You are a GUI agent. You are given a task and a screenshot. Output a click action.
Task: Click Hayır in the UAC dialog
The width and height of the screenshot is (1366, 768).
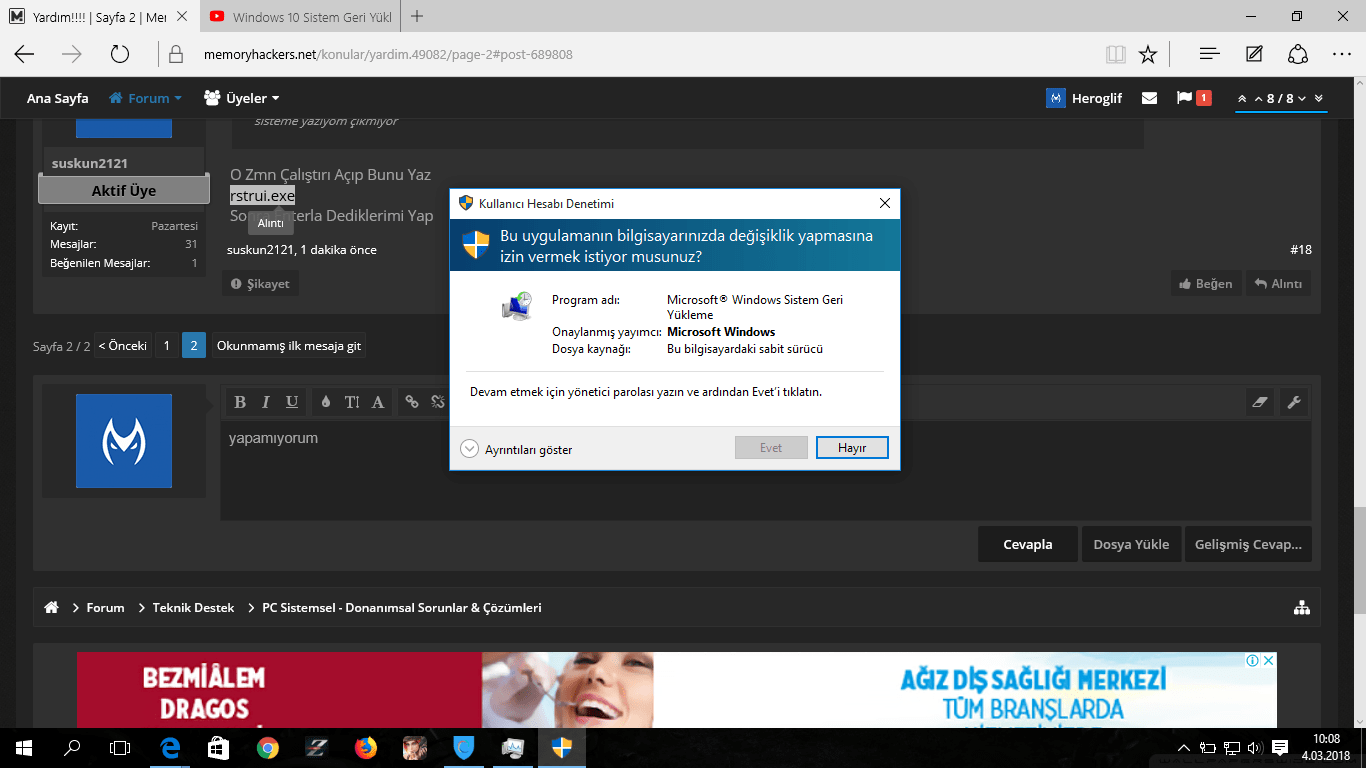[852, 448]
